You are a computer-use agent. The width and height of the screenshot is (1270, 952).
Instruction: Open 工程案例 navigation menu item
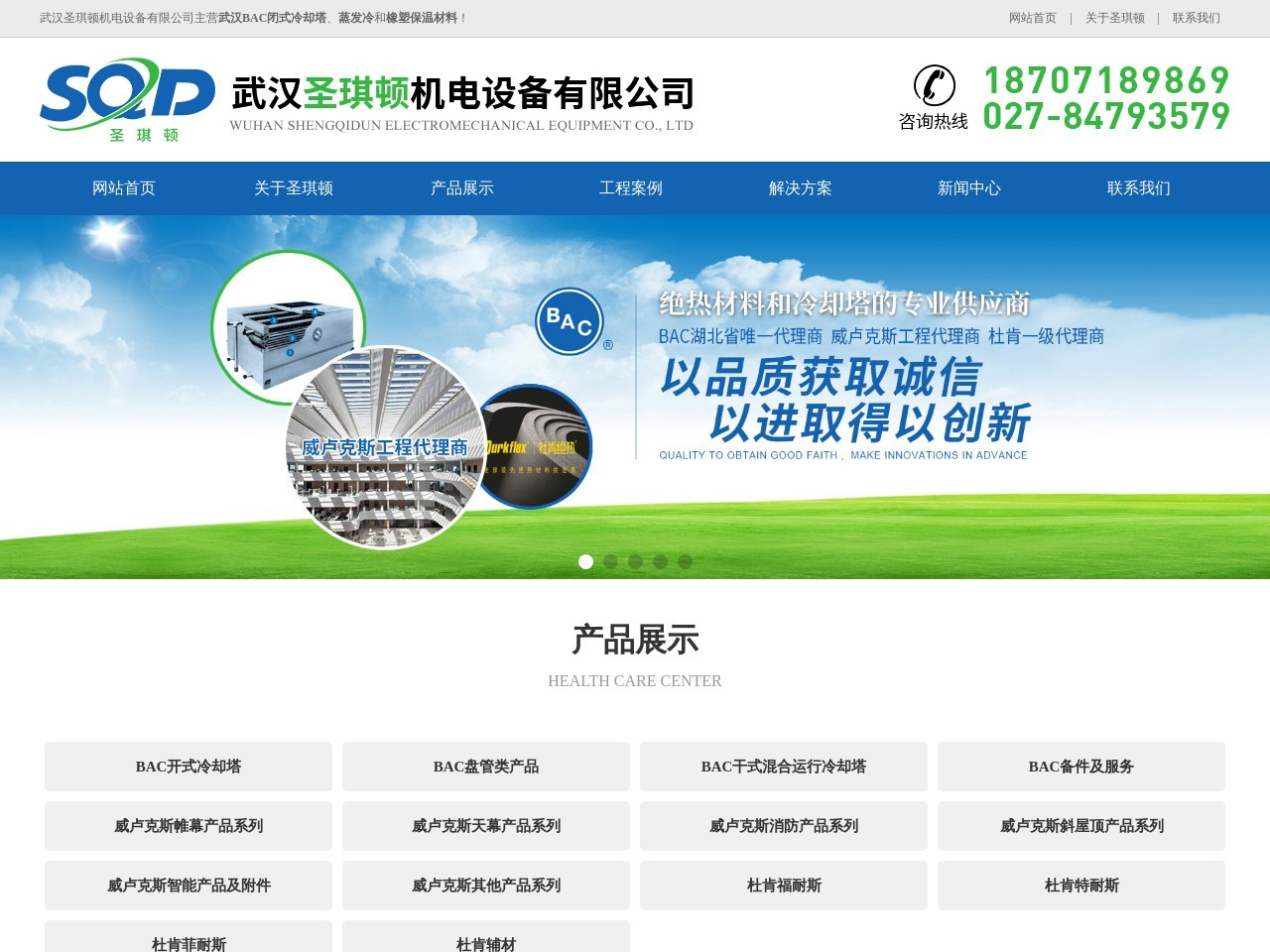tap(631, 188)
